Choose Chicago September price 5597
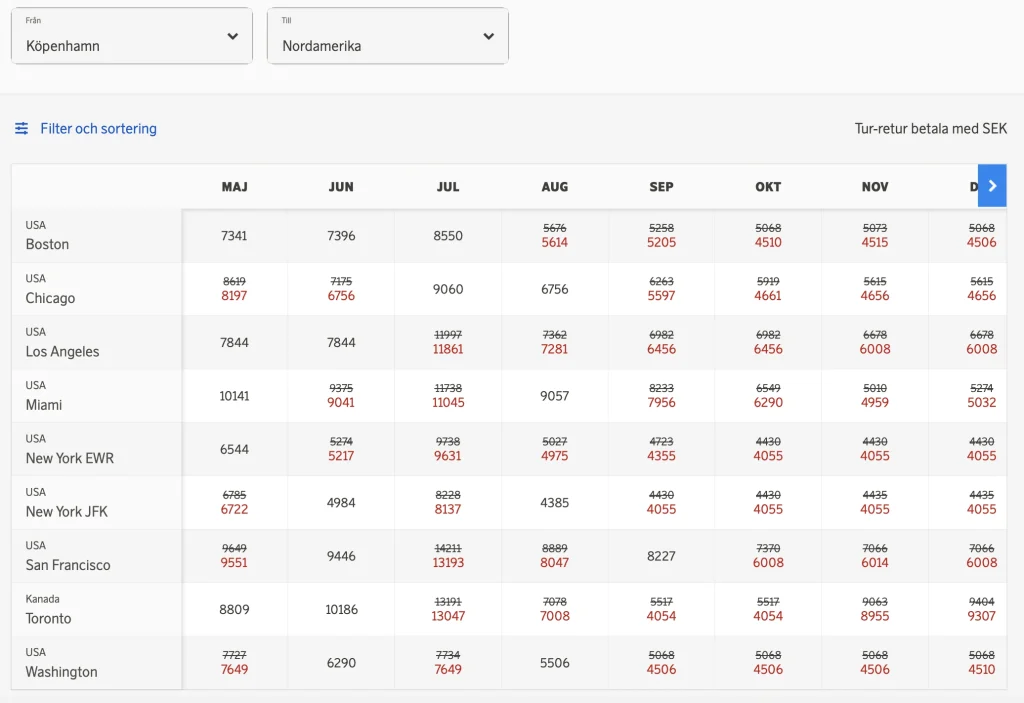Viewport: 1024px width, 703px height. 662,296
